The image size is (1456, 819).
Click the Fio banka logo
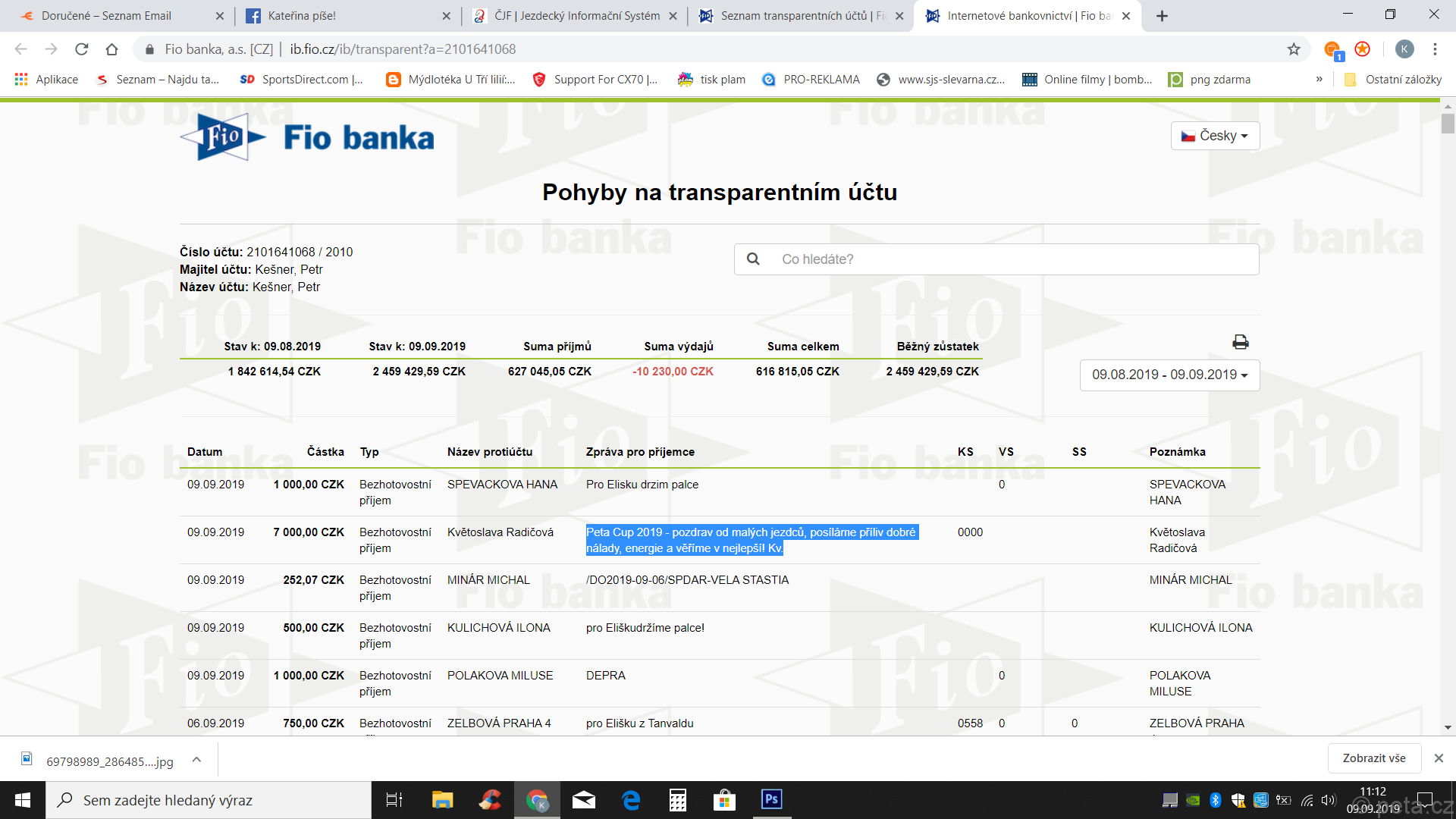point(307,137)
